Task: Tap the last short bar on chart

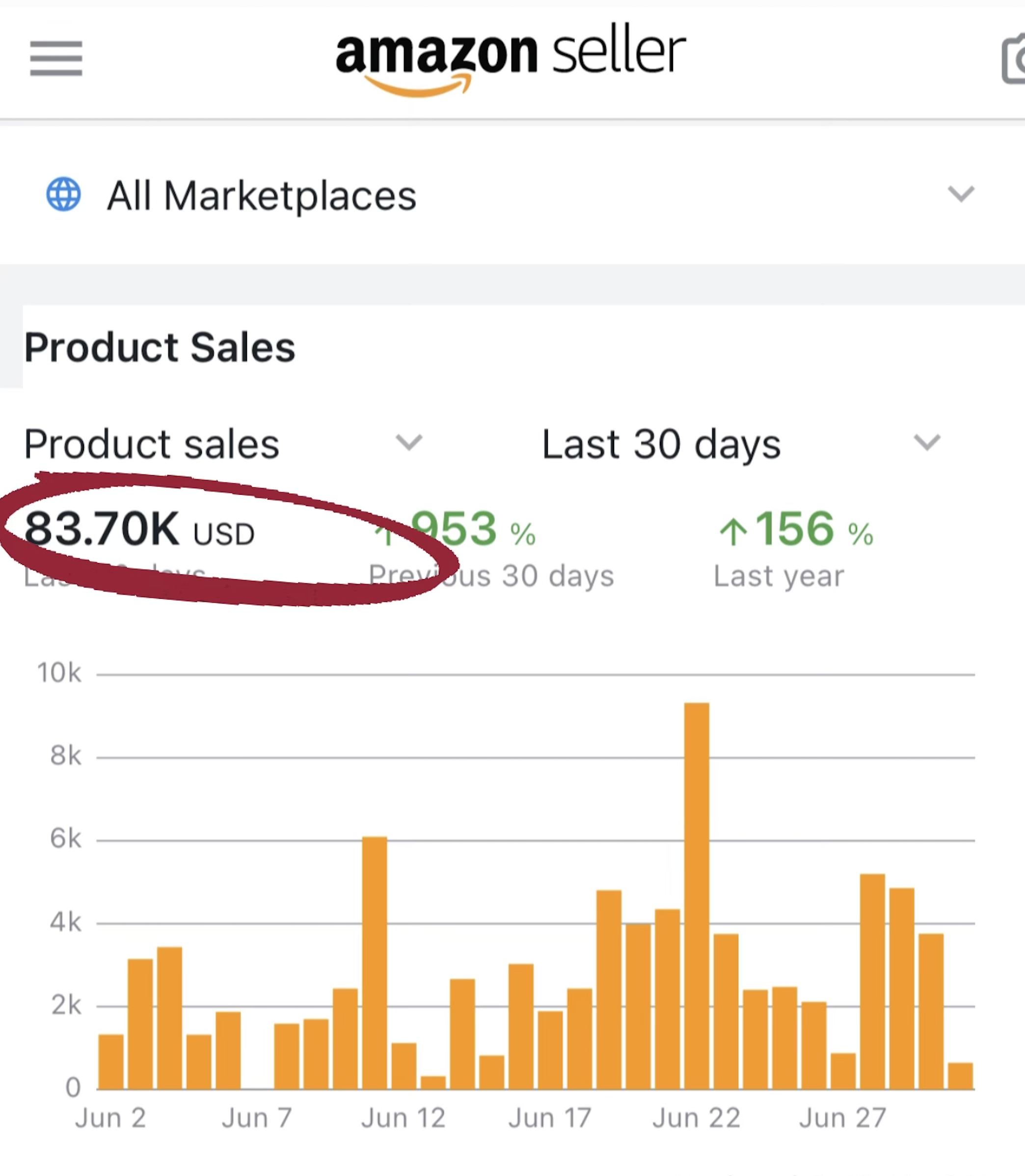Action: (x=960, y=1075)
